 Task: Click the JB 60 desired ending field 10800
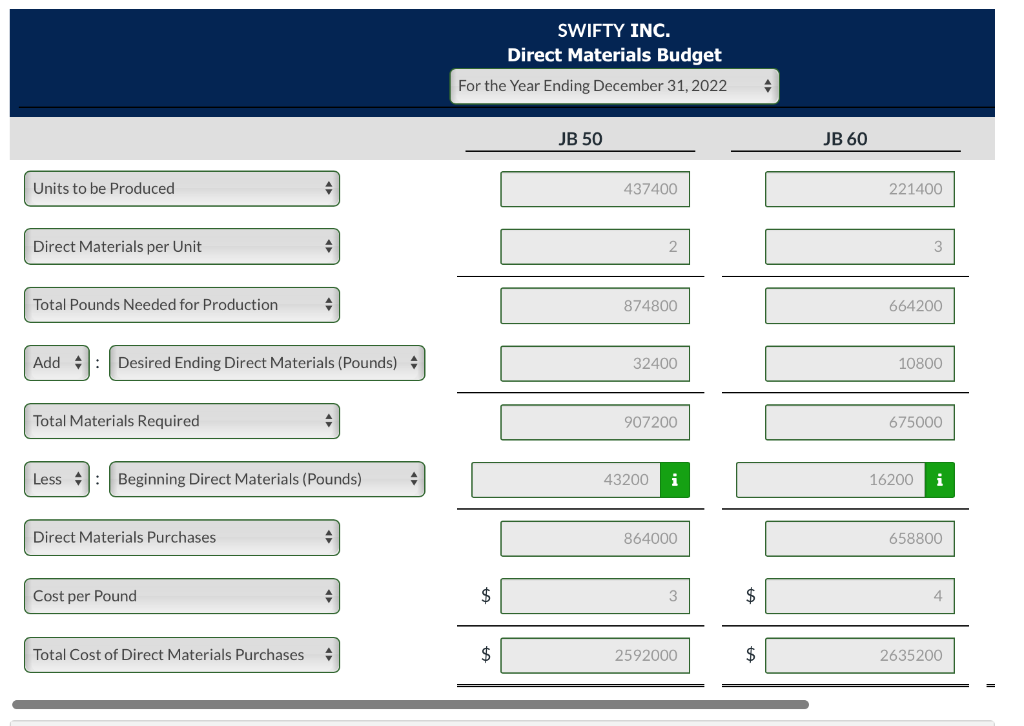[x=860, y=364]
